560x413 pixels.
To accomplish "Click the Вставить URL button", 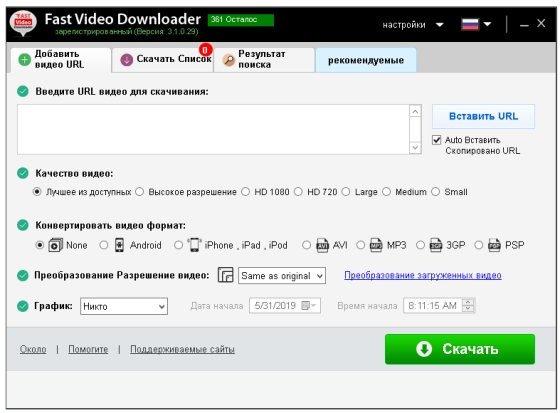I will (x=483, y=116).
